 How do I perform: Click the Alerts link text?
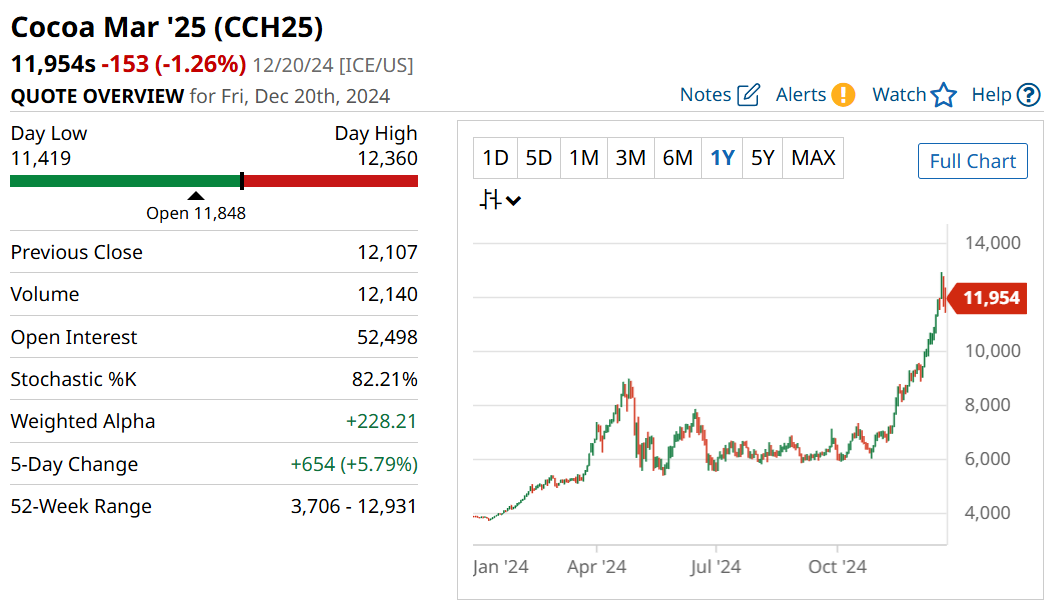(x=801, y=95)
